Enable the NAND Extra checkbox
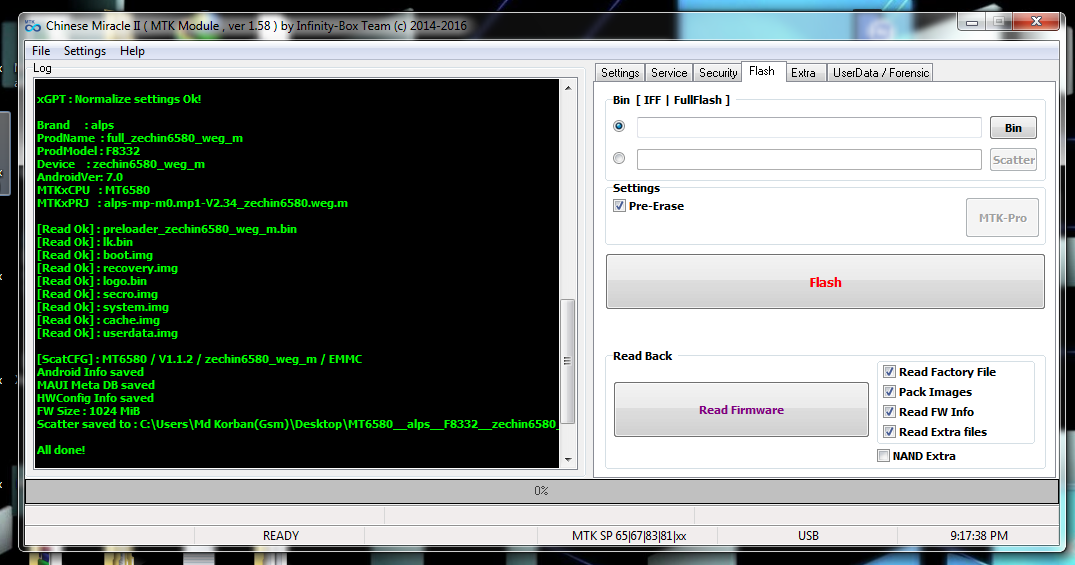1075x565 pixels. (x=884, y=456)
